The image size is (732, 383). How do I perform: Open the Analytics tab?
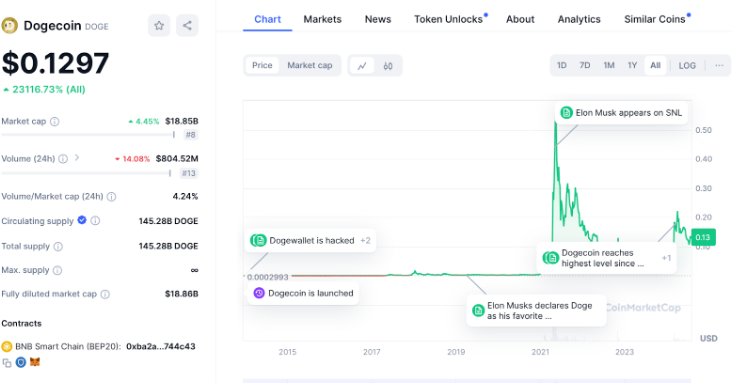click(x=579, y=19)
